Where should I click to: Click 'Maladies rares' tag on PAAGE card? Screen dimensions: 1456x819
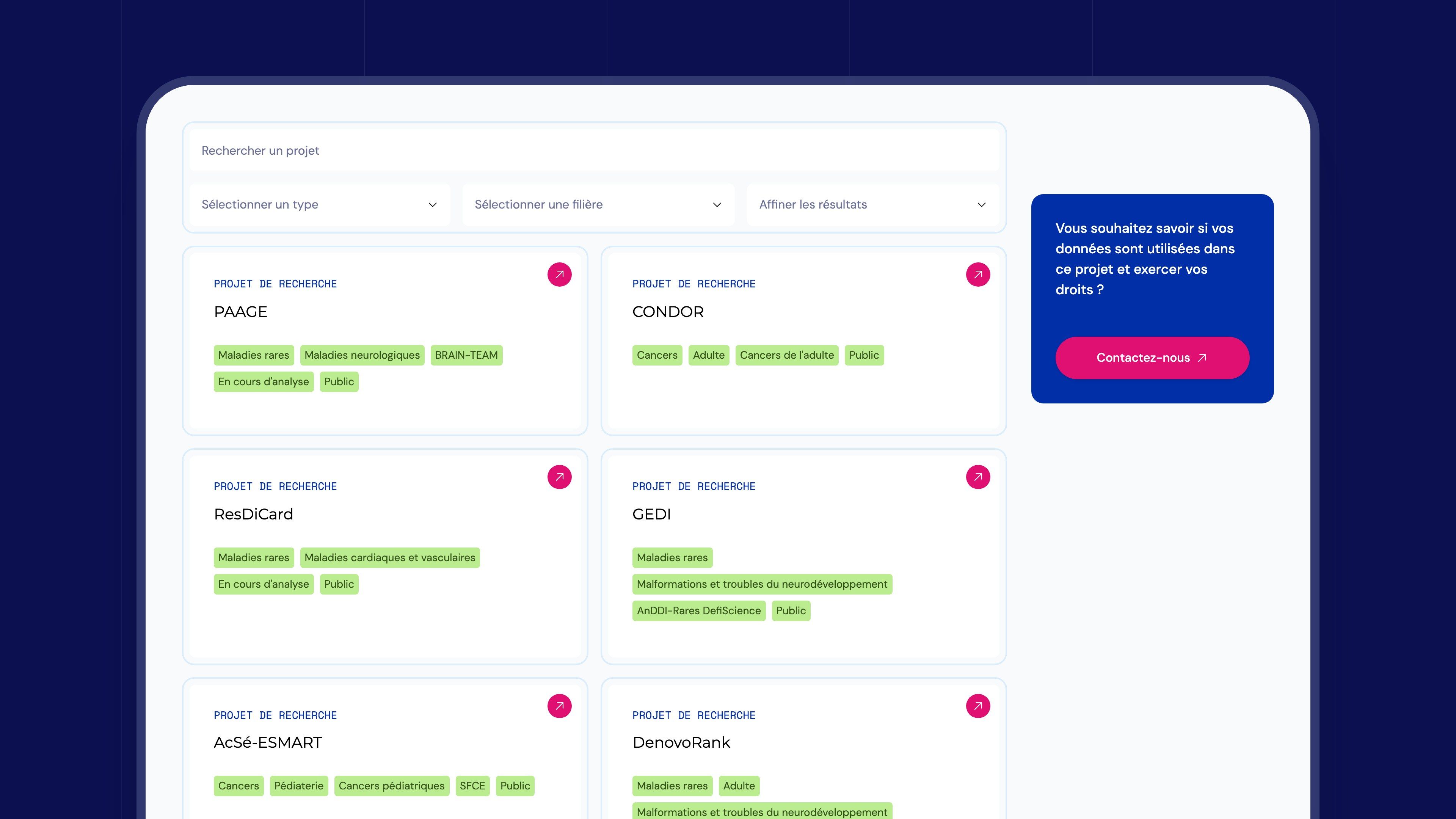pyautogui.click(x=253, y=355)
